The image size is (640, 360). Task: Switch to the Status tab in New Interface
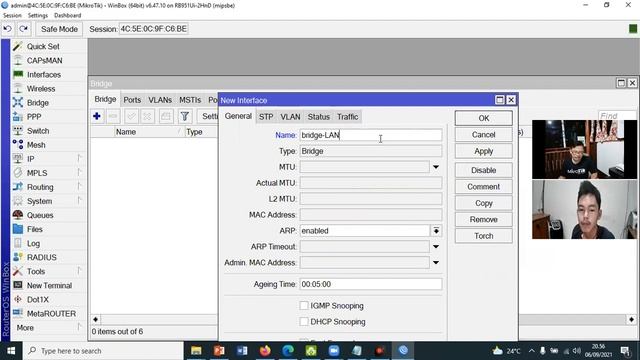click(318, 117)
